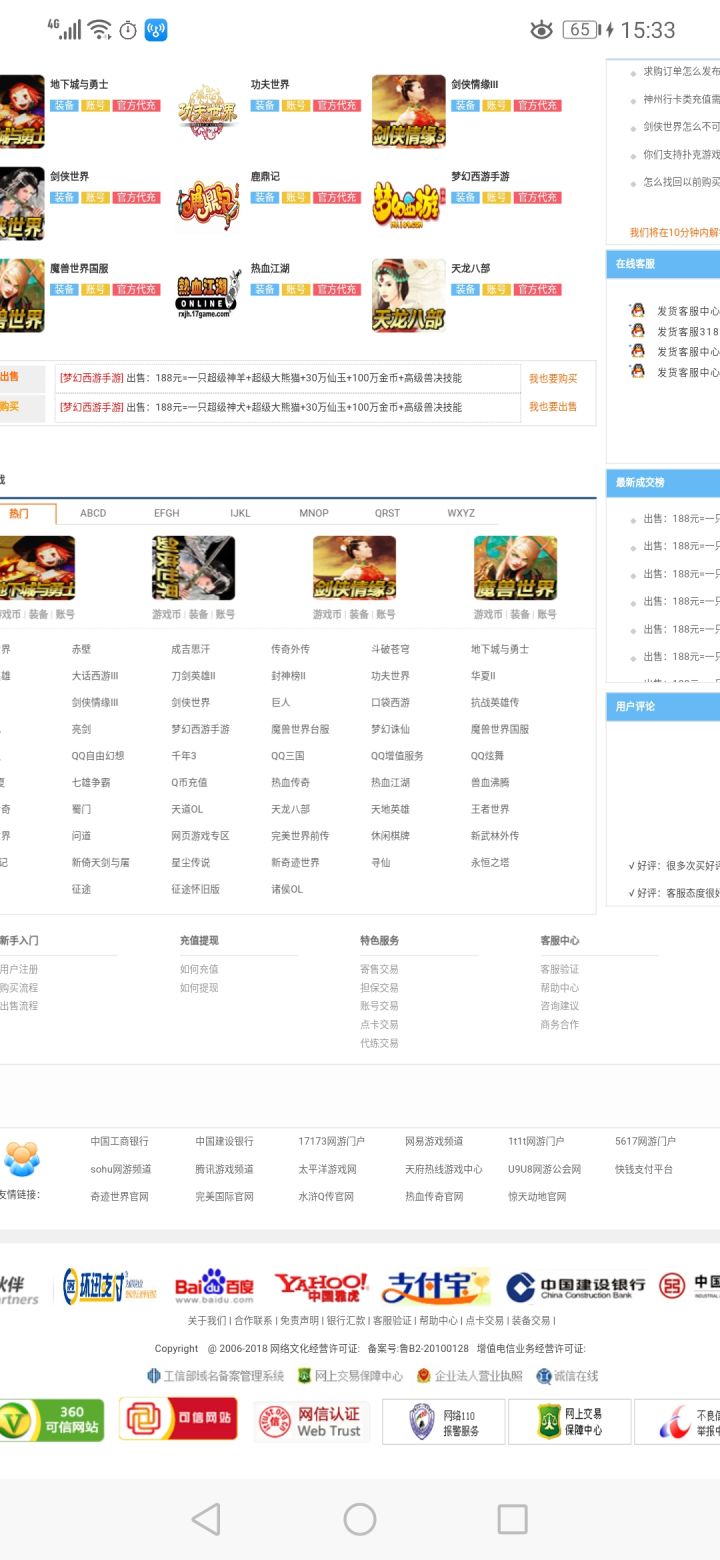Screen dimensions: 720x1560
Task: Tap Android recent apps button
Action: (x=512, y=1519)
